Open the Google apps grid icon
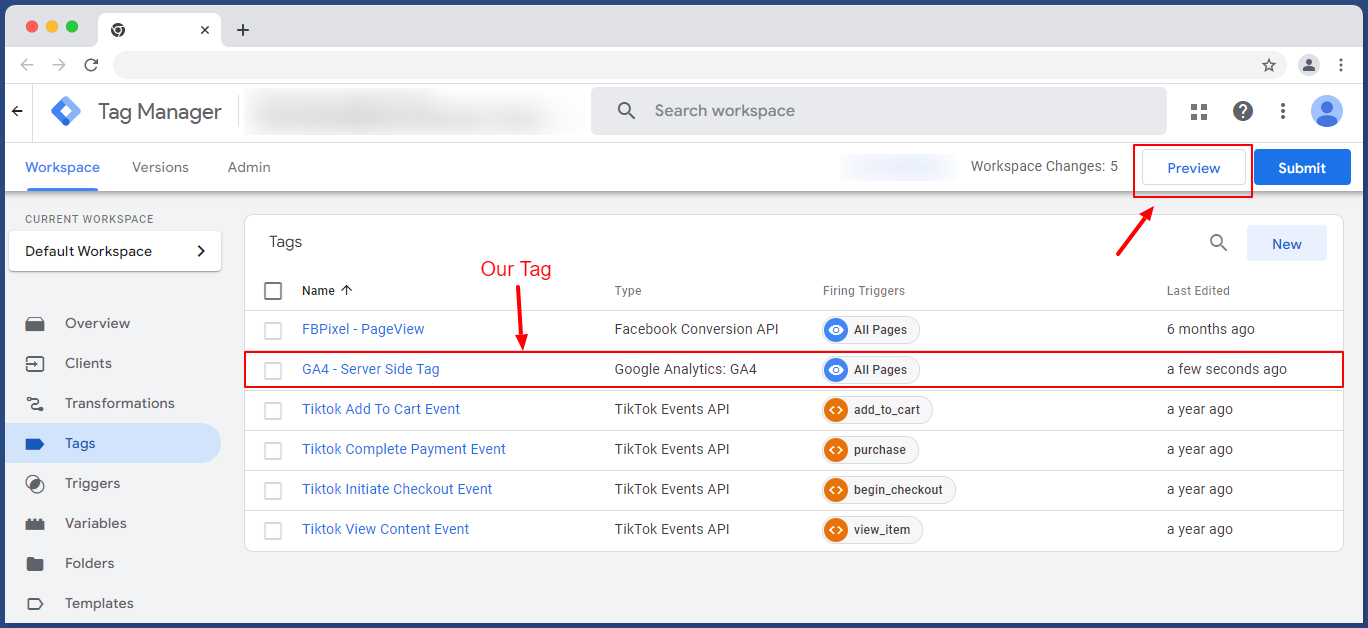Viewport: 1368px width, 628px height. (1199, 111)
